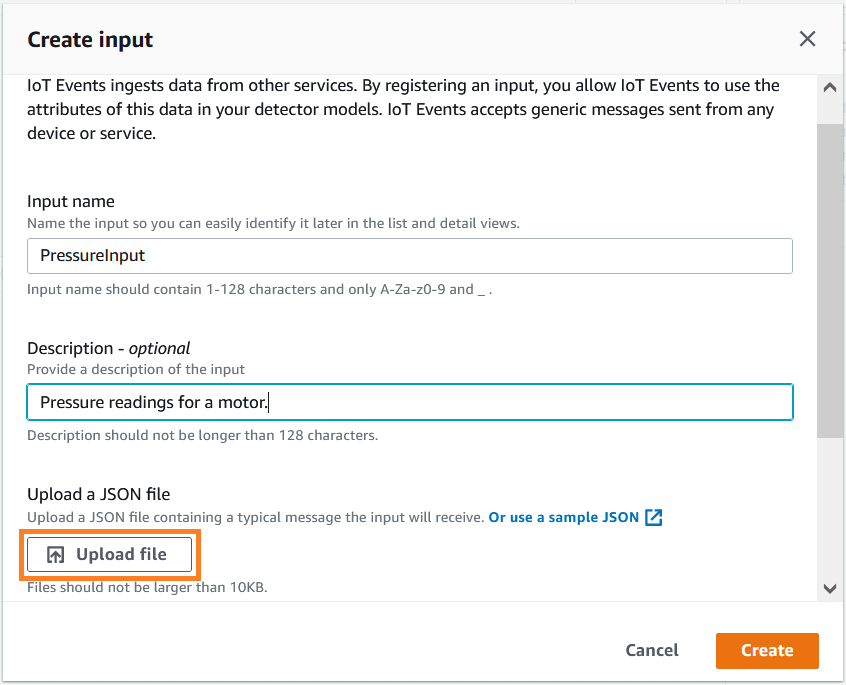Click the "Upload a JSON file" heading
The height and width of the screenshot is (685, 846).
tap(98, 494)
